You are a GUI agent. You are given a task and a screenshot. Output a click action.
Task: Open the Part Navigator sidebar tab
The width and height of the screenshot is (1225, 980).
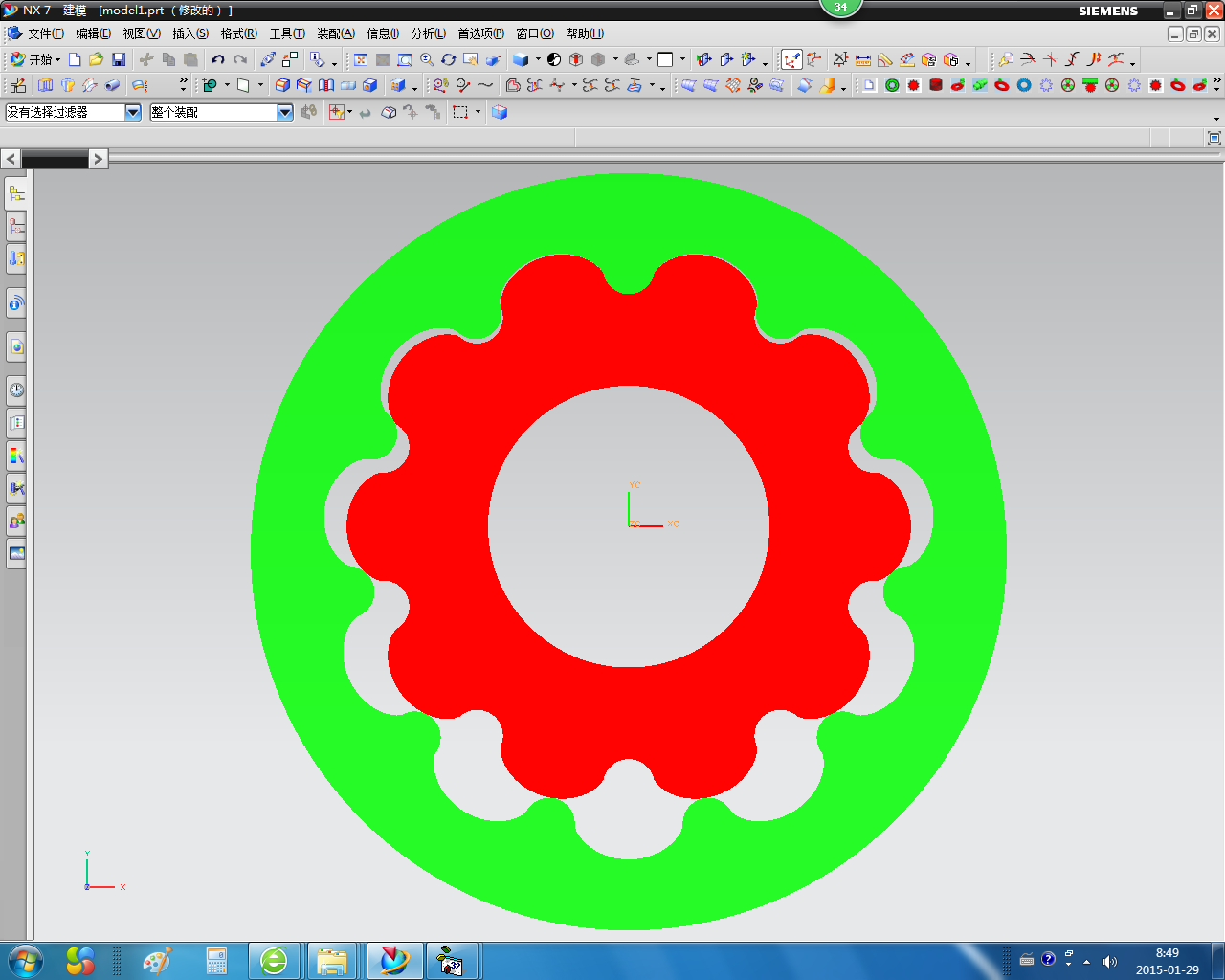tap(16, 226)
